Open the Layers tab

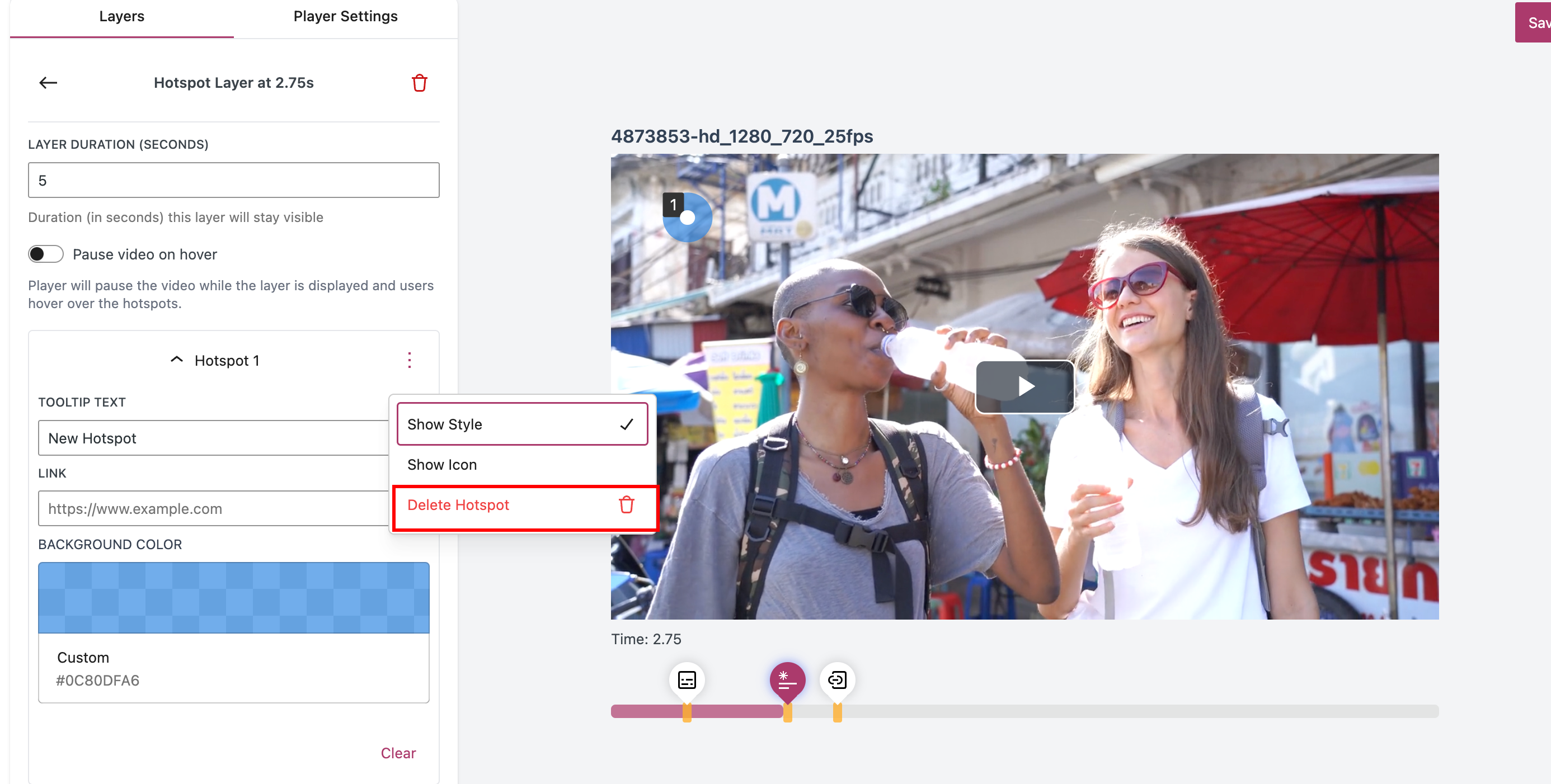pyautogui.click(x=121, y=16)
